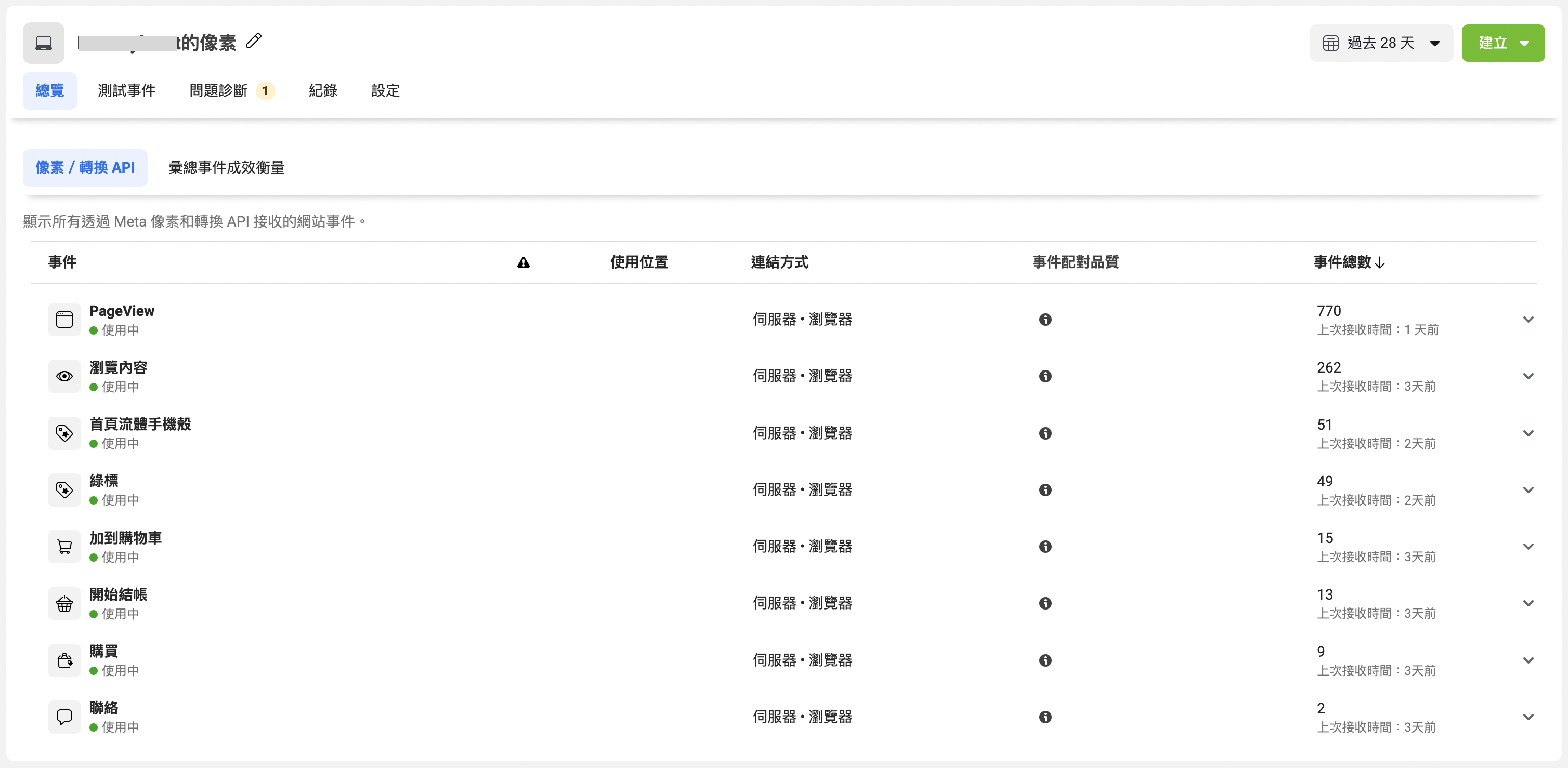Screen dimensions: 1568x768
Task: Click the shopping bag icon for 購買
Action: pyautogui.click(x=64, y=660)
